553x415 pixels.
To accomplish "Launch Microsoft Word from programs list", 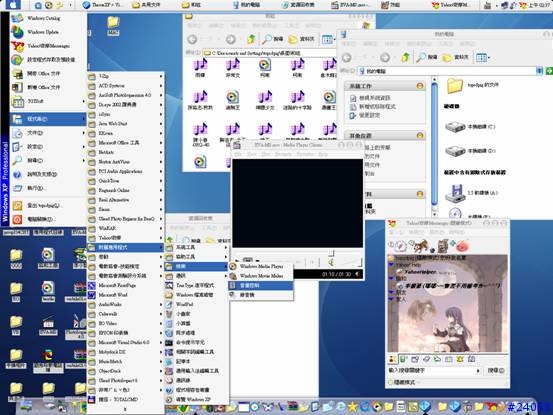I will [x=125, y=295].
